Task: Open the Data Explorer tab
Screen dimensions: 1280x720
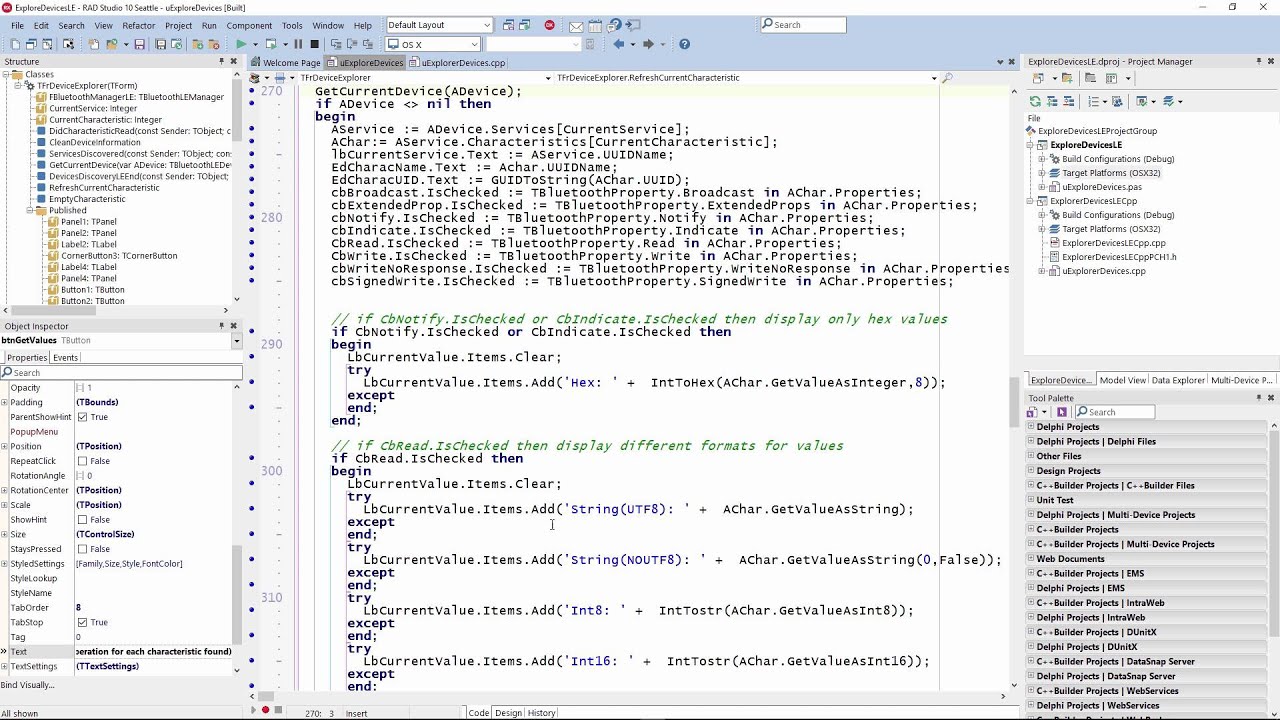Action: [1178, 380]
